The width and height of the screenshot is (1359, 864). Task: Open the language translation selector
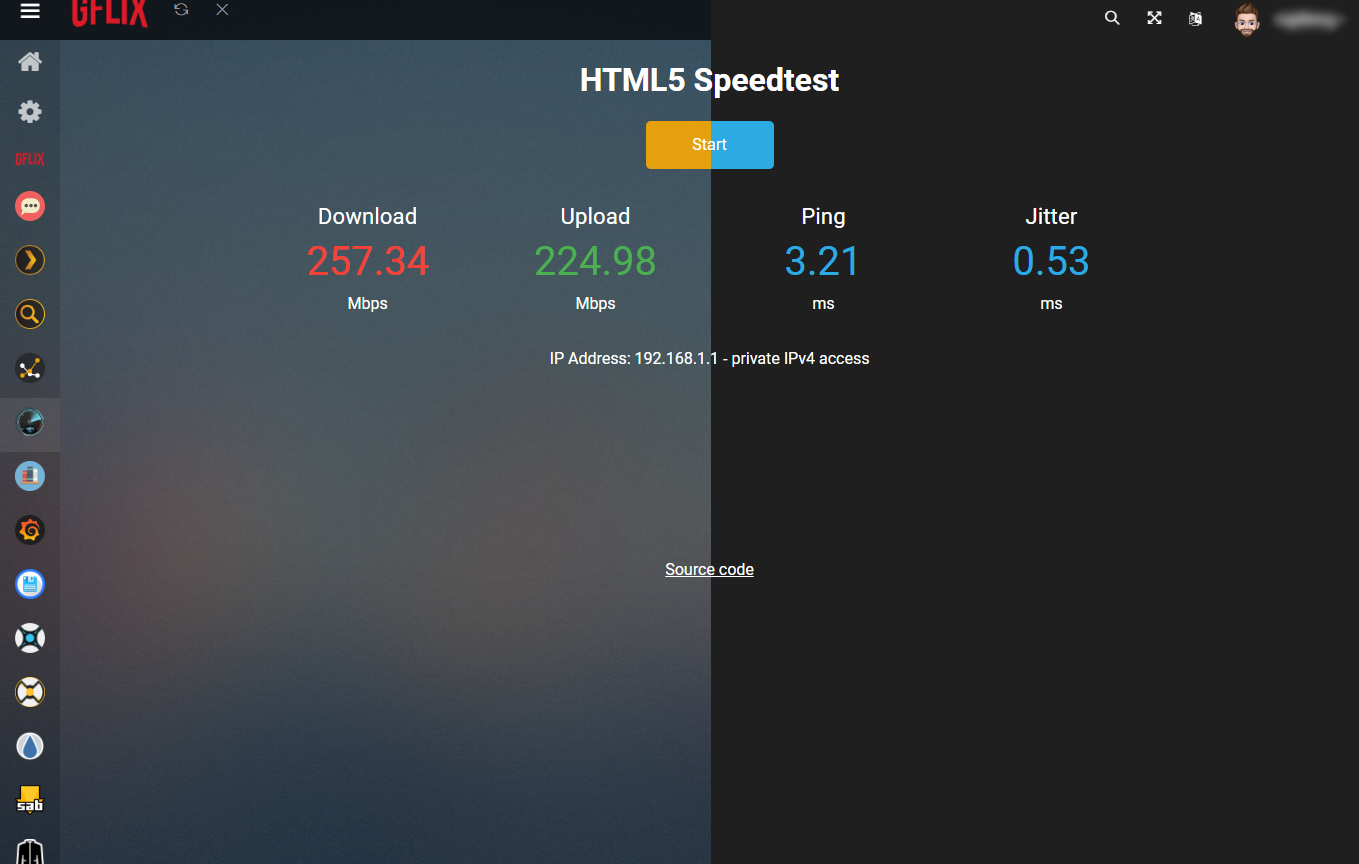[1195, 18]
